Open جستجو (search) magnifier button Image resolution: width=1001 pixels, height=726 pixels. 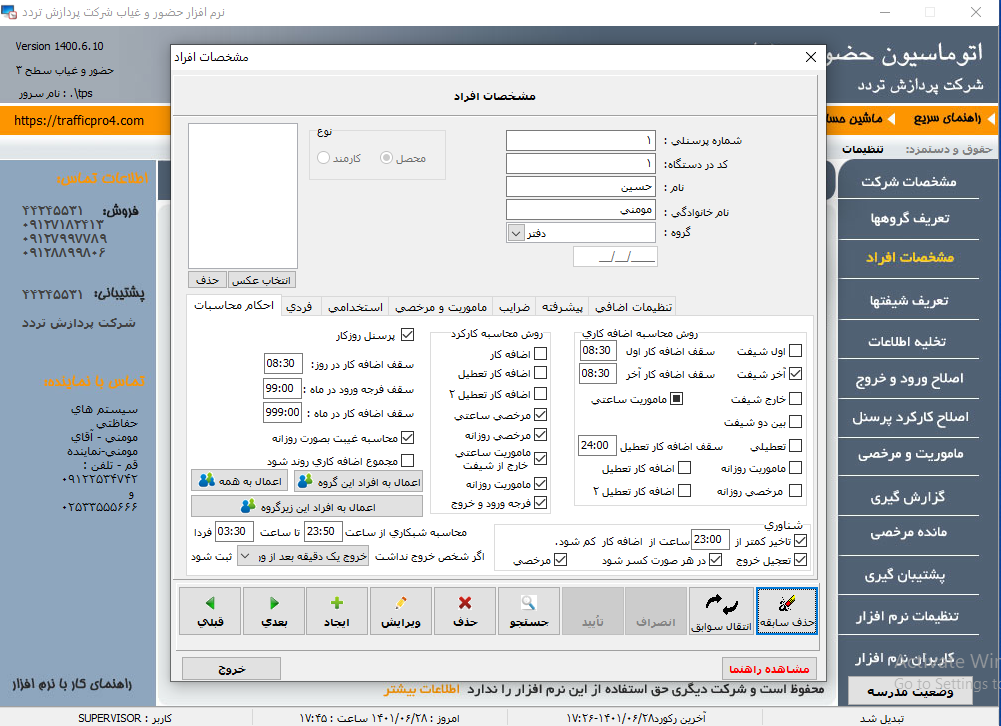click(x=528, y=612)
